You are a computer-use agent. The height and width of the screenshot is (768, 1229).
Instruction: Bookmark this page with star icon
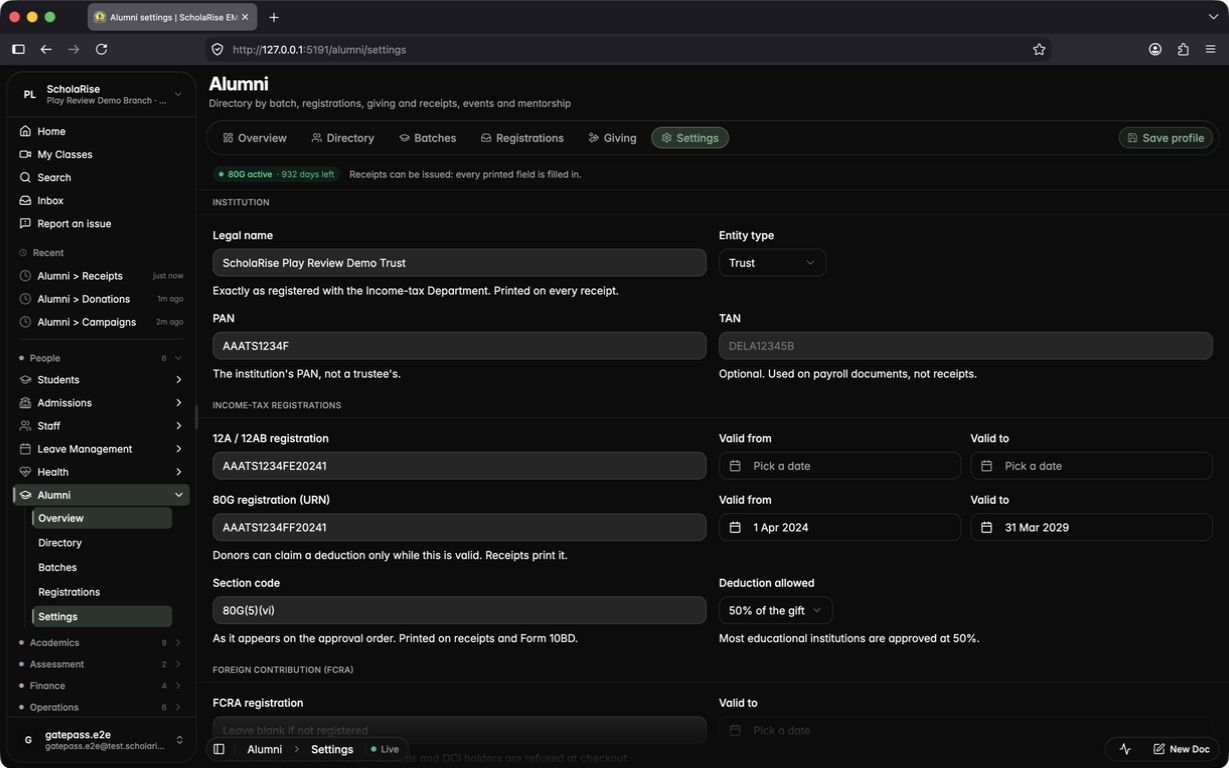(x=1039, y=49)
